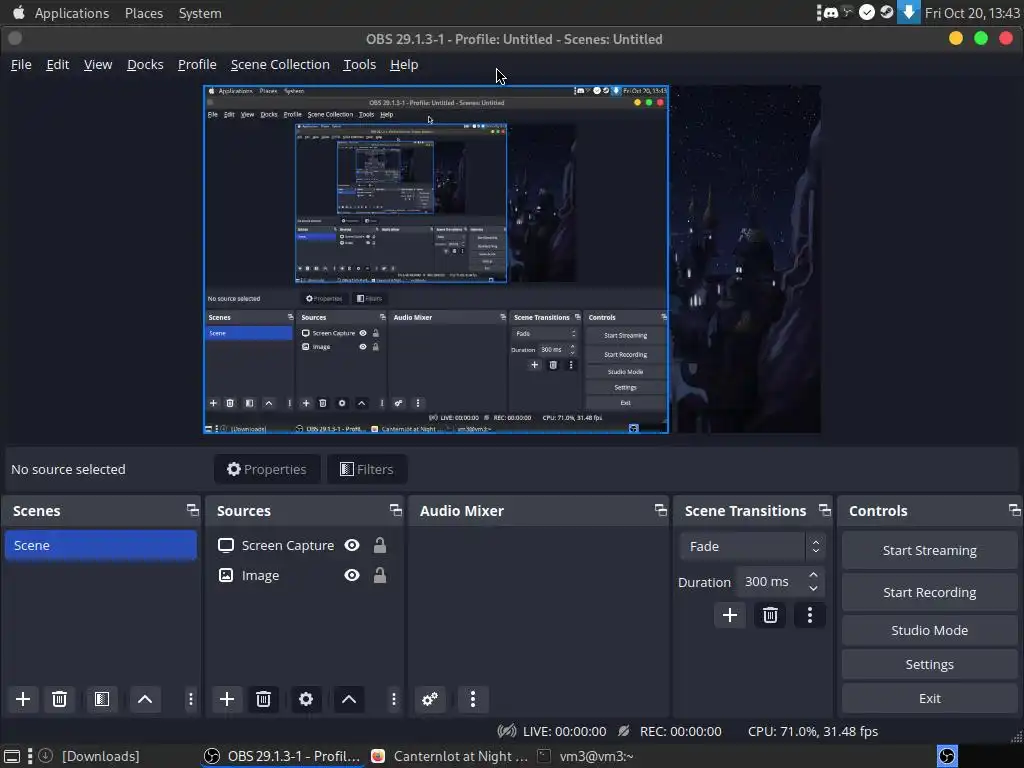Remove selected source using trash icon
The width and height of the screenshot is (1024, 768).
tap(263, 699)
